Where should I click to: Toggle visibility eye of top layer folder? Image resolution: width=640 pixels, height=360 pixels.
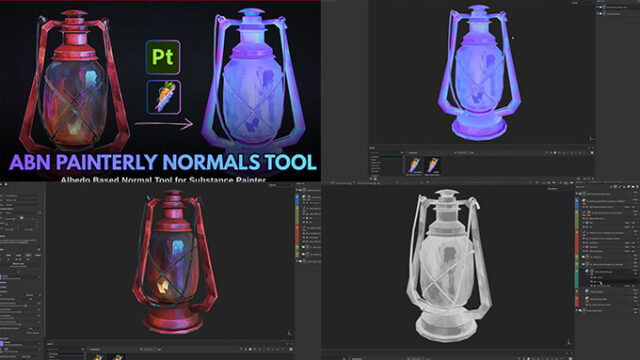[580, 193]
